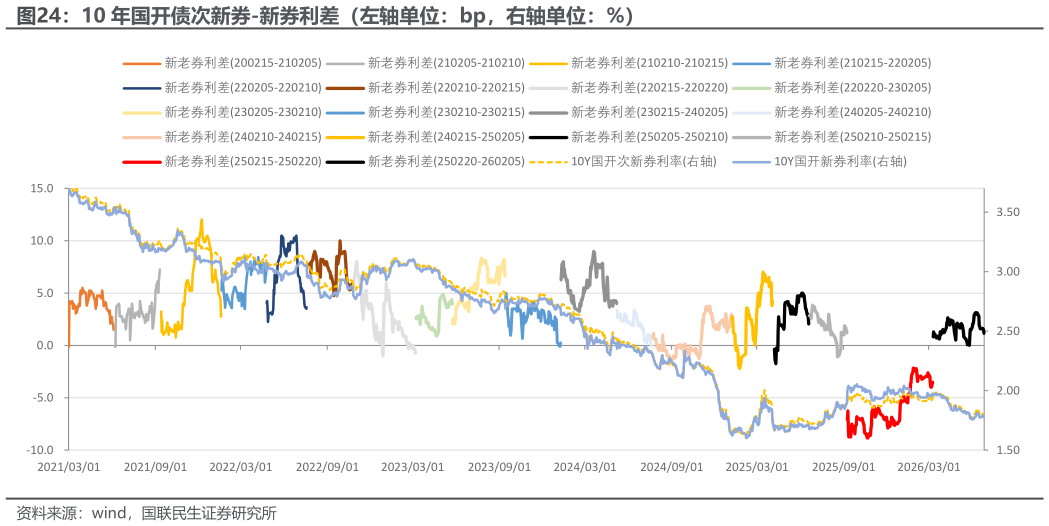Click x-axis date 2026/03/01
This screenshot has height=526, width=1049.
(929, 466)
